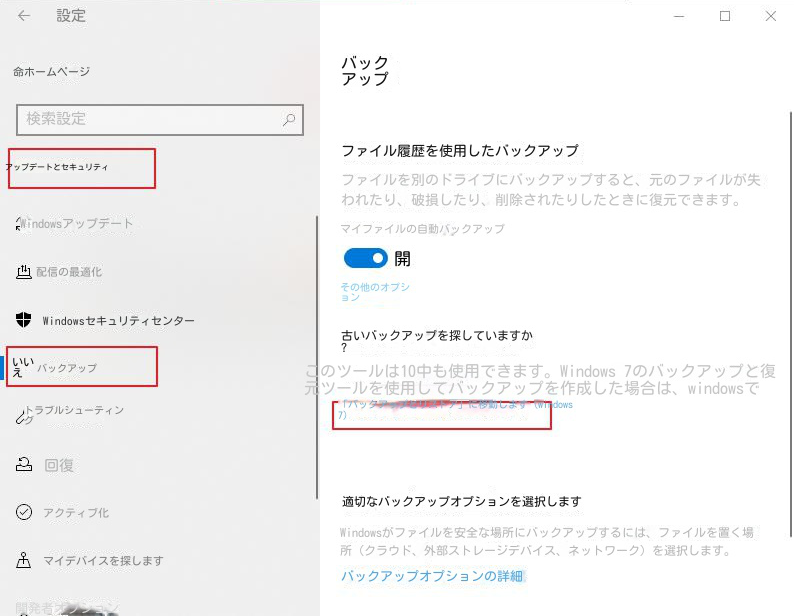Viewport: 794px width, 616px height.
Task: Turn off the マイファイルの自動バックアップ switch
Action: [x=365, y=259]
